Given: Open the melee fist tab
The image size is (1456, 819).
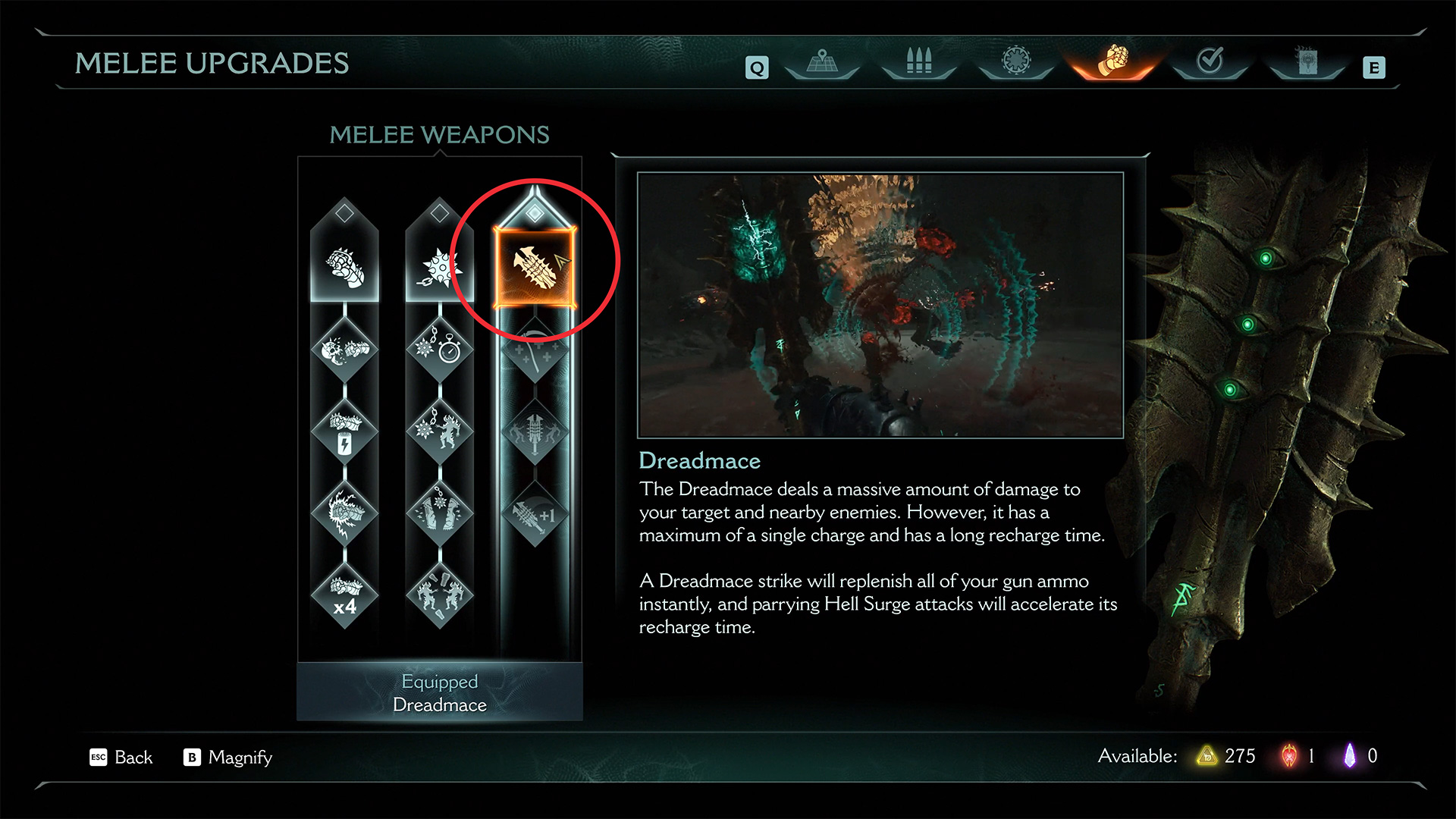Looking at the screenshot, I should [1113, 61].
